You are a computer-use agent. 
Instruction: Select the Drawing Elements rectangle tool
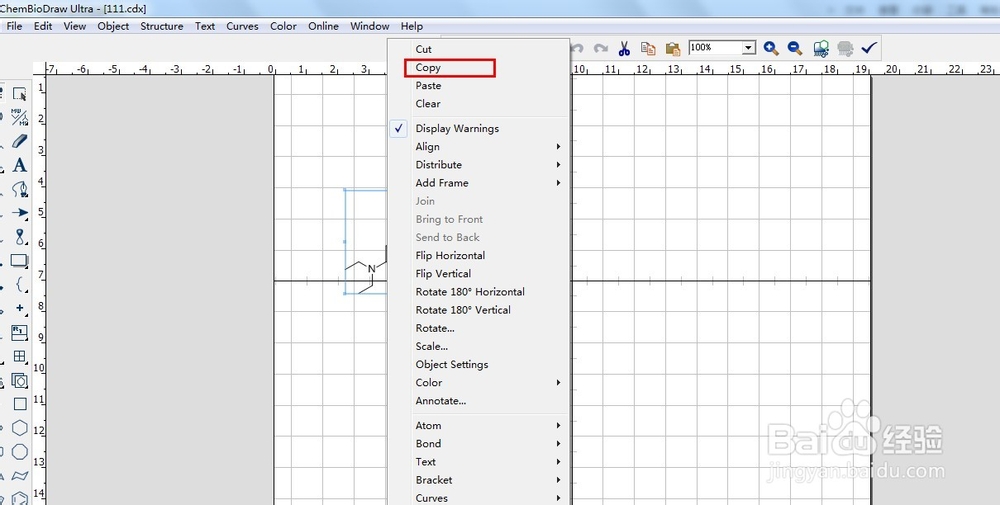click(x=20, y=260)
